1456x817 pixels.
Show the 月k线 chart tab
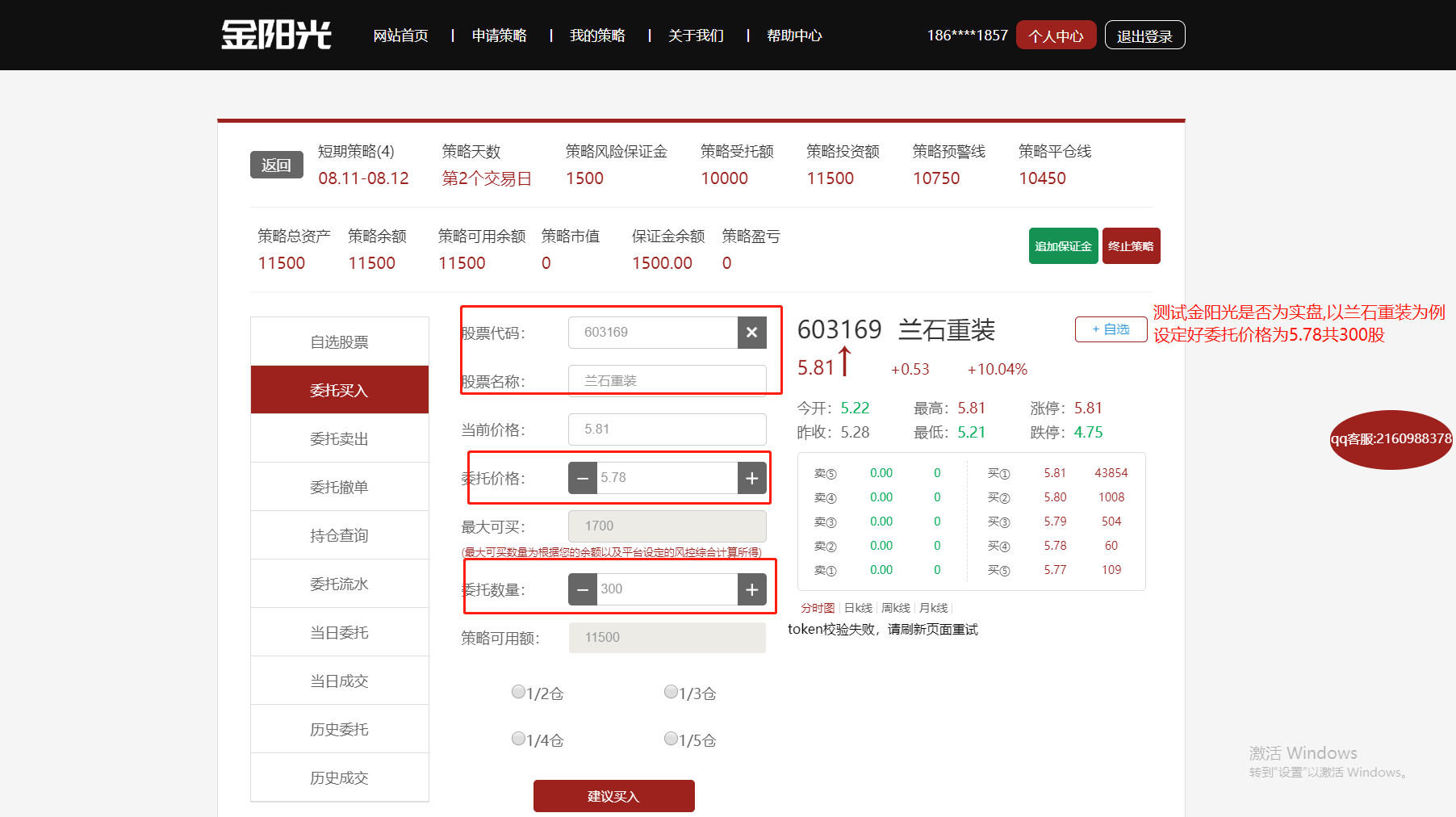933,608
